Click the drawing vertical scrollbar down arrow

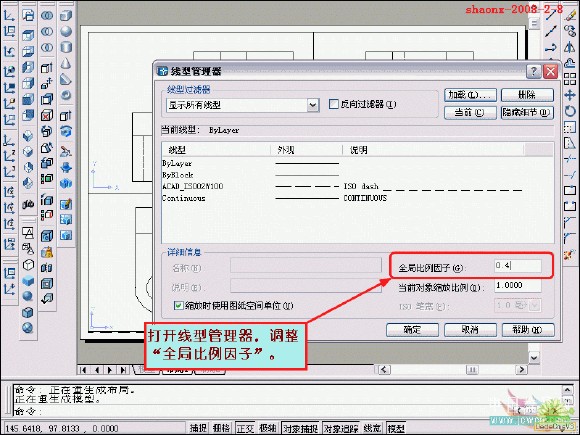point(534,358)
